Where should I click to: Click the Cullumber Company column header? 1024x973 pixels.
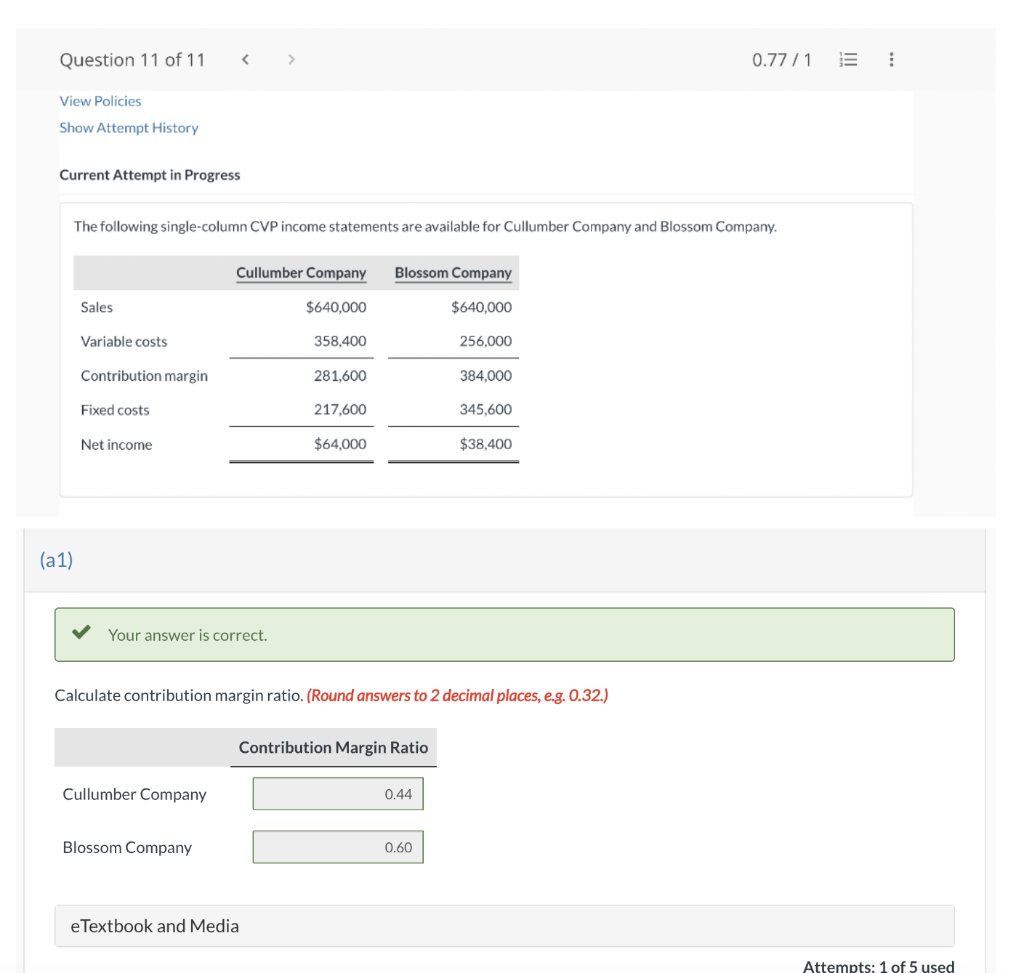301,272
